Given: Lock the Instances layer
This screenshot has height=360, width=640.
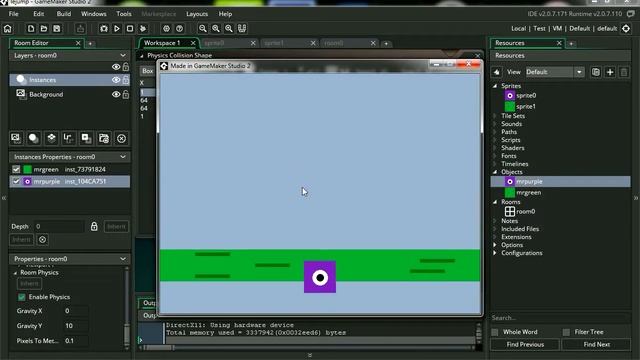Looking at the screenshot, I should [x=126, y=80].
